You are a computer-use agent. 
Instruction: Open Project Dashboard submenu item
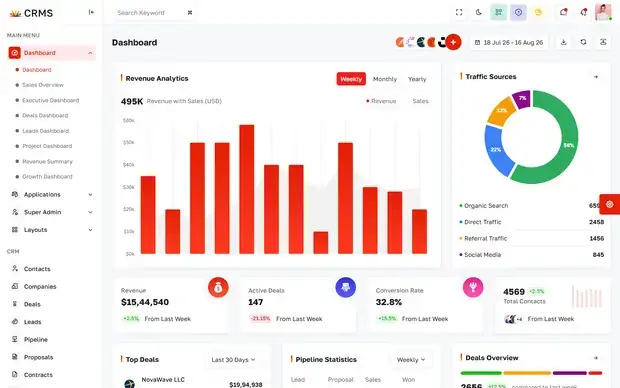click(x=47, y=146)
